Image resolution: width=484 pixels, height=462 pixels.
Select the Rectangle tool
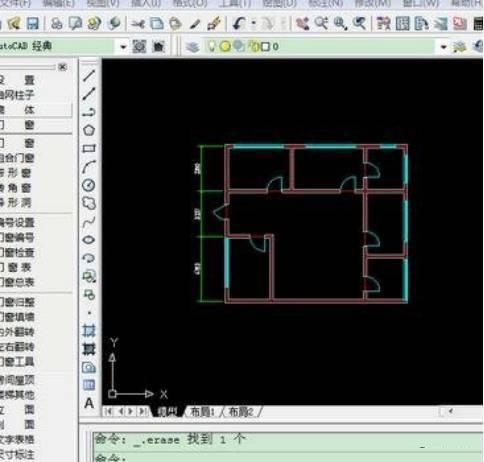point(89,148)
